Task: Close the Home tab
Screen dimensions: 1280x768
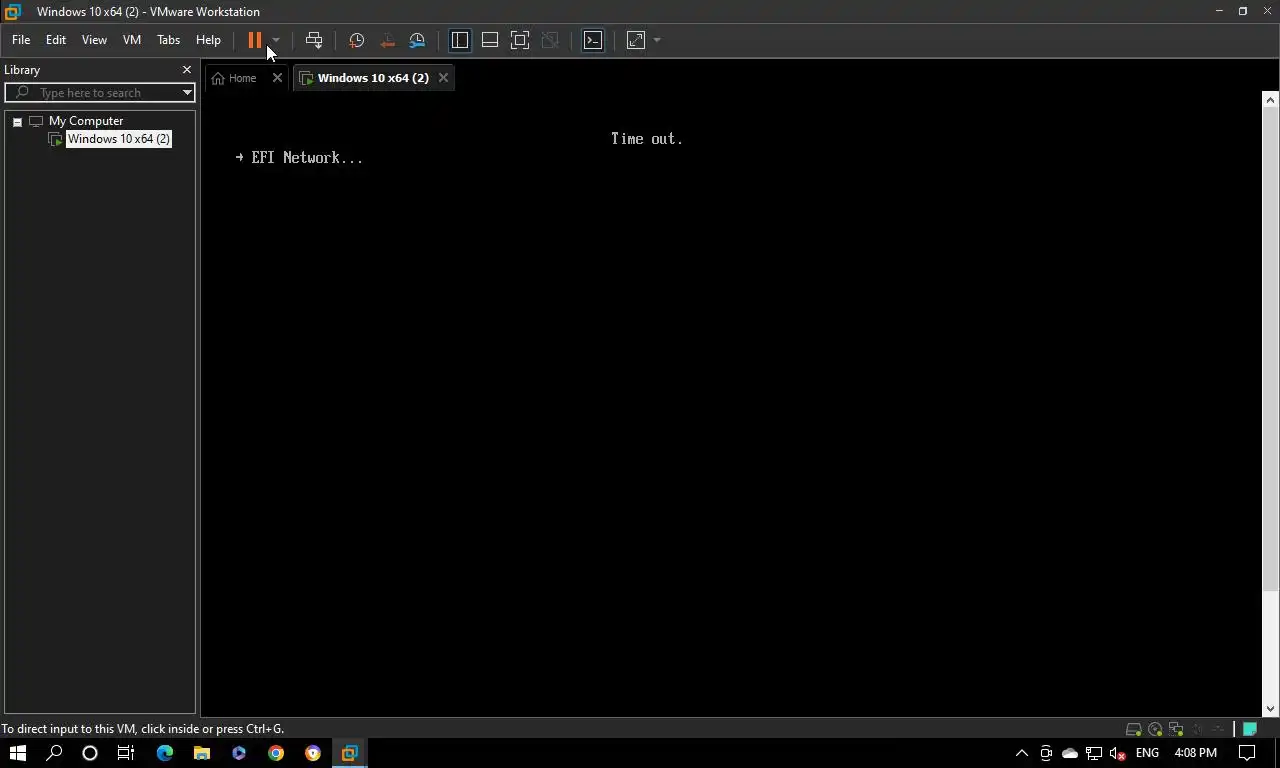Action: [277, 78]
